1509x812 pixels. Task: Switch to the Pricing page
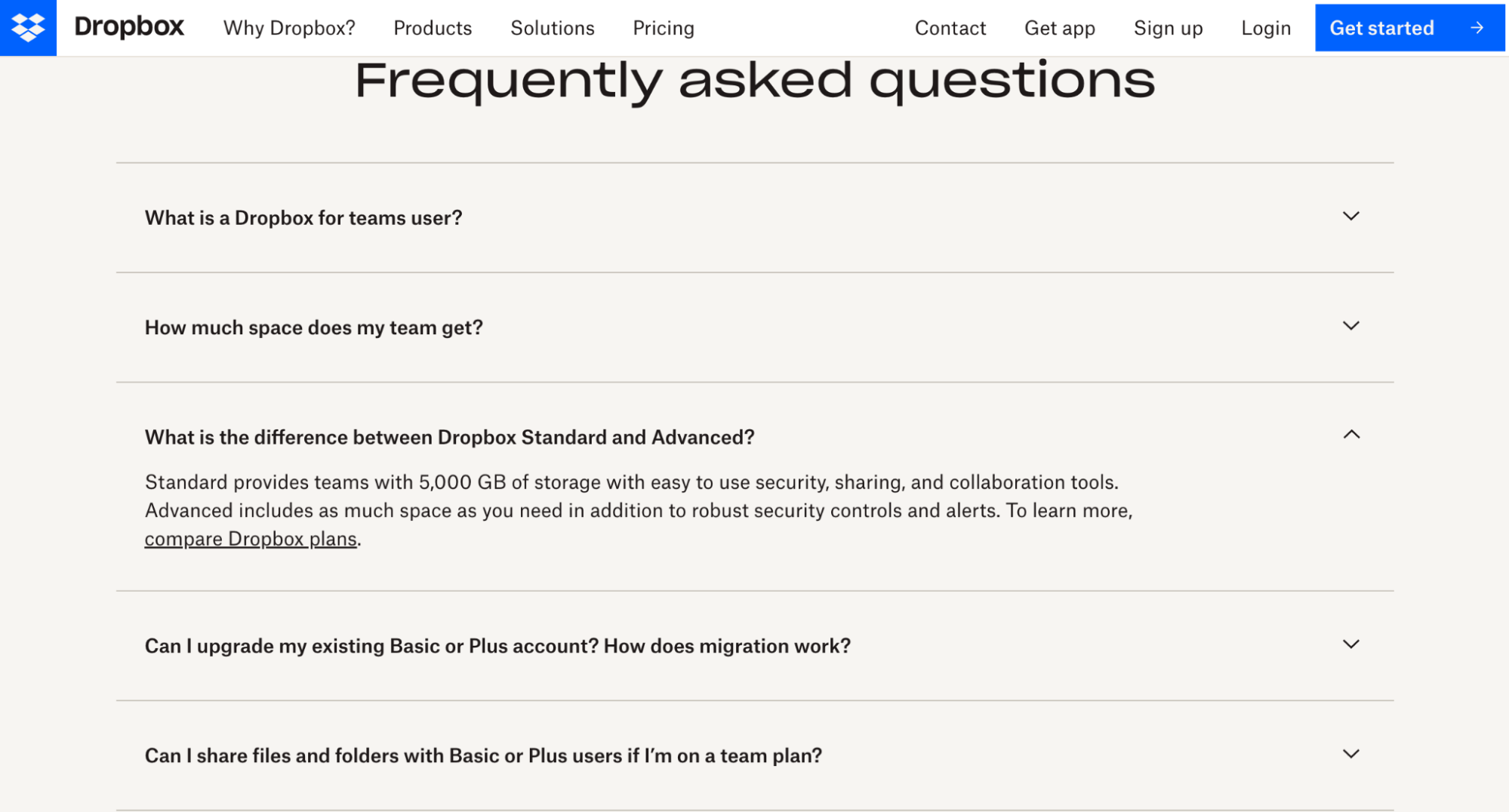pos(664,28)
